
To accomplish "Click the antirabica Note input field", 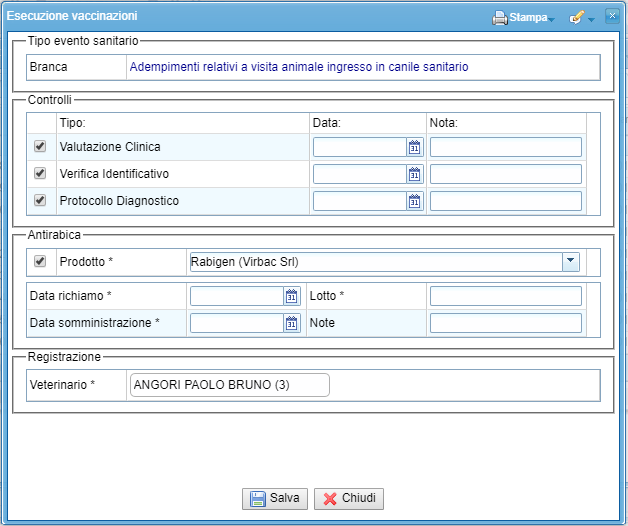I will point(506,323).
